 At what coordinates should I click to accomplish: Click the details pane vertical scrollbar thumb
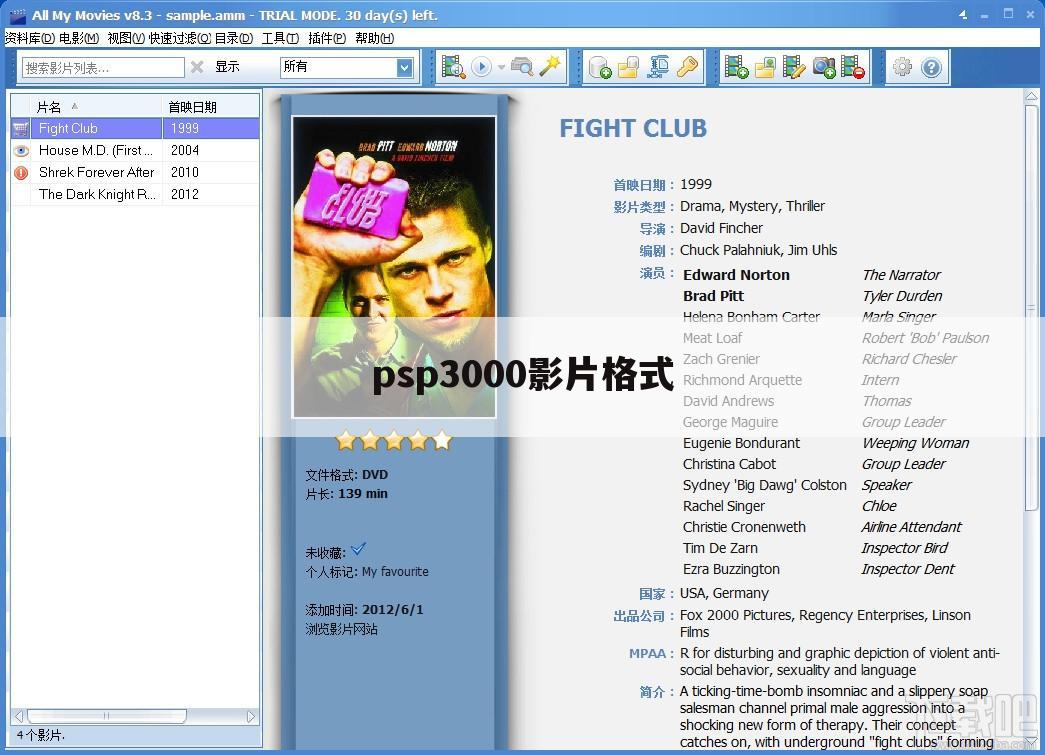[1031, 308]
